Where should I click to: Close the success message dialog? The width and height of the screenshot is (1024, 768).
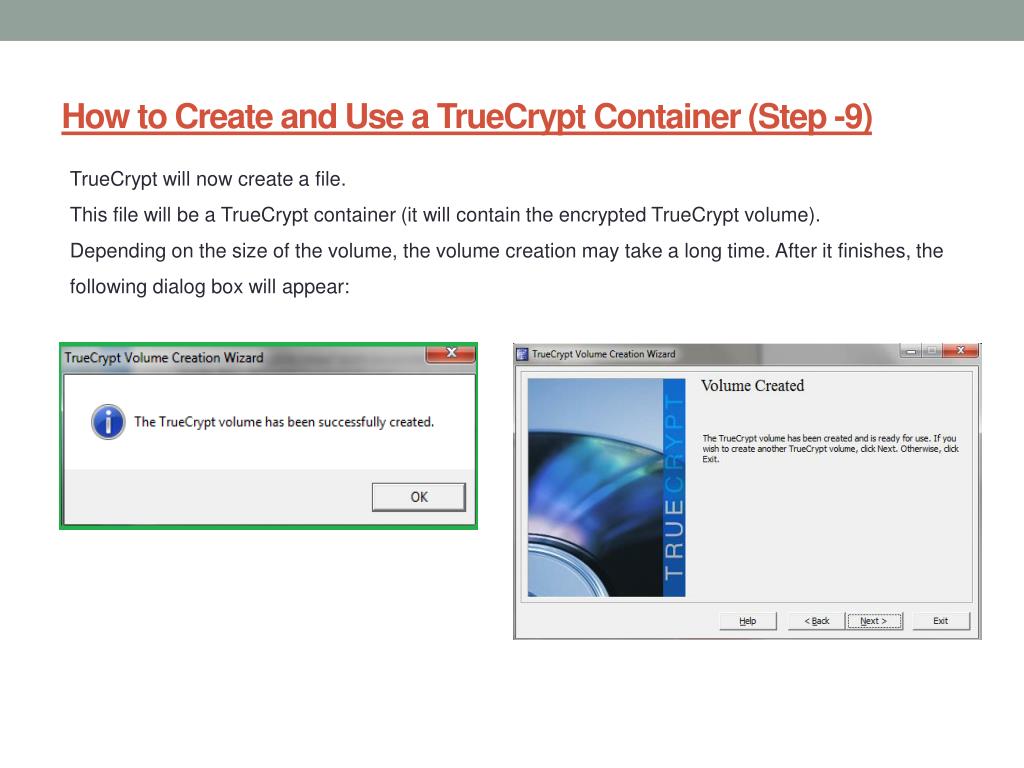click(450, 353)
